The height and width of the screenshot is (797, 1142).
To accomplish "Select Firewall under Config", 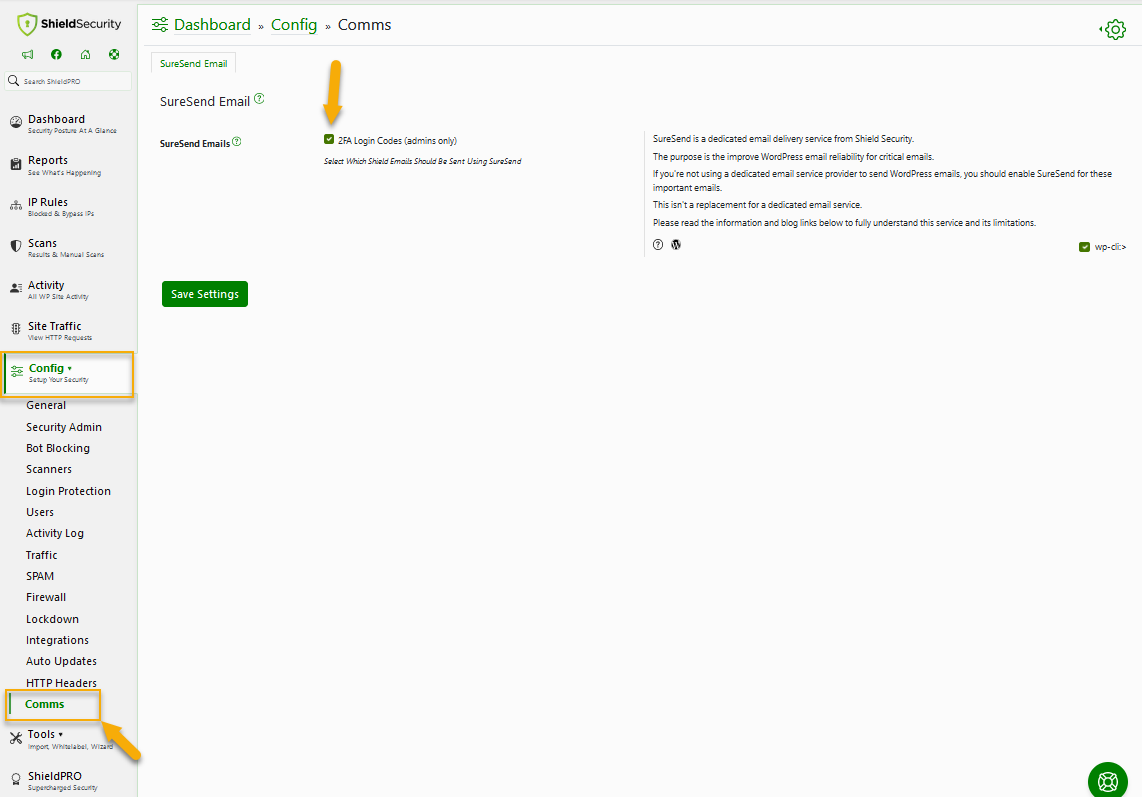I will coord(46,597).
